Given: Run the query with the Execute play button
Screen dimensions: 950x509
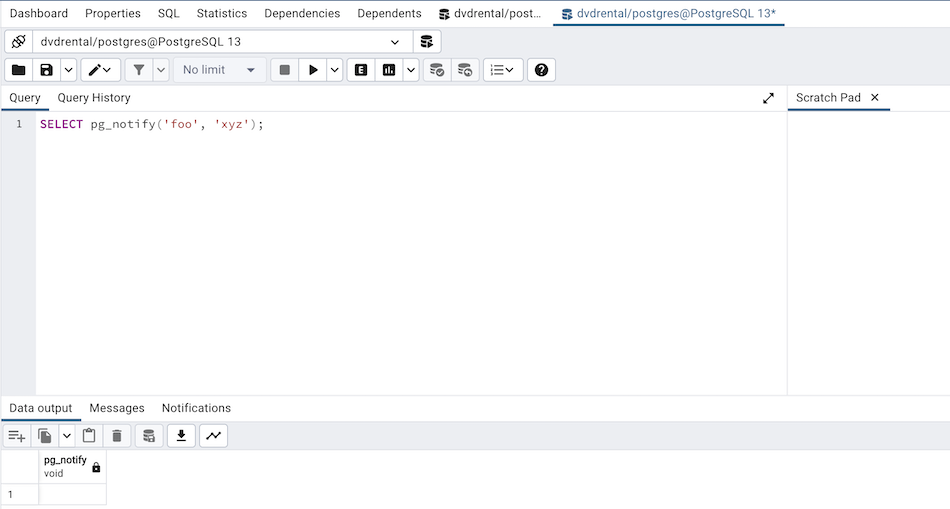Looking at the screenshot, I should point(313,70).
